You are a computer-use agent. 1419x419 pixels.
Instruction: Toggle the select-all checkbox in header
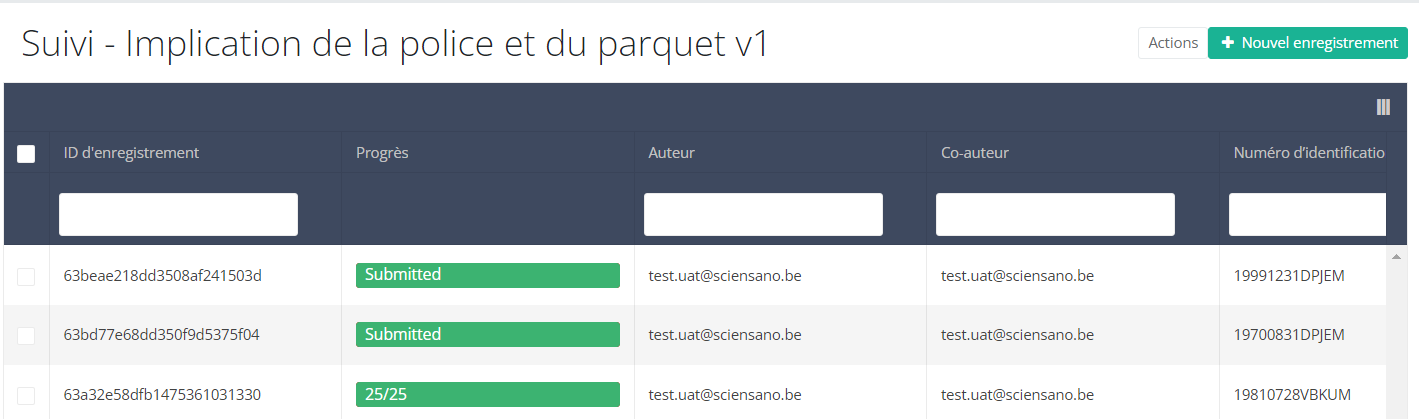[x=26, y=153]
